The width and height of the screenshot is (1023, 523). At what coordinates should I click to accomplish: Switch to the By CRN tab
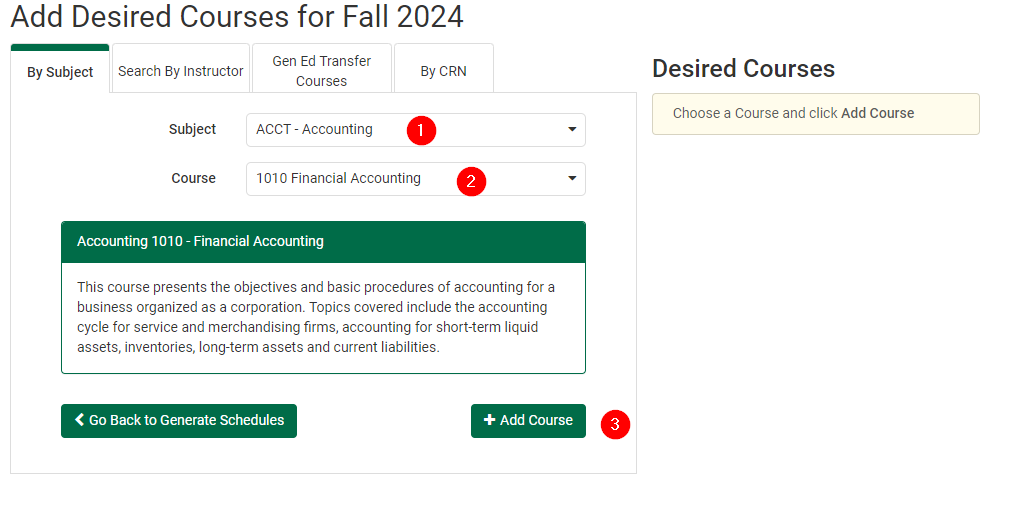click(x=443, y=71)
